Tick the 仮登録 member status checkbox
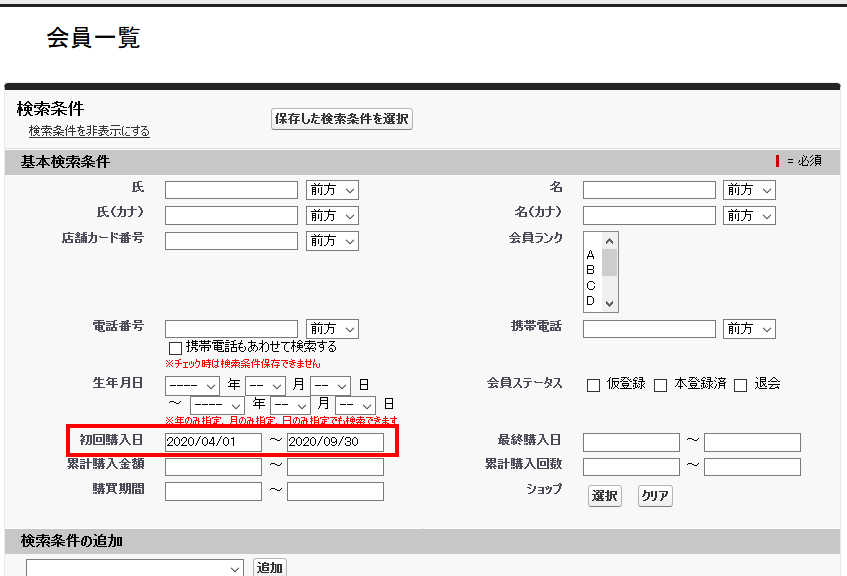 [593, 385]
